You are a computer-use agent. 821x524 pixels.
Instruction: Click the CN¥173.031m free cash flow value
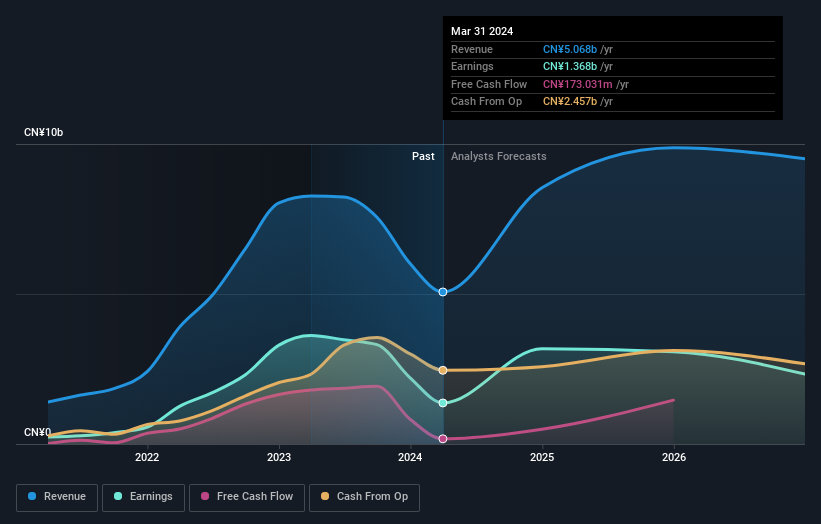coord(578,84)
